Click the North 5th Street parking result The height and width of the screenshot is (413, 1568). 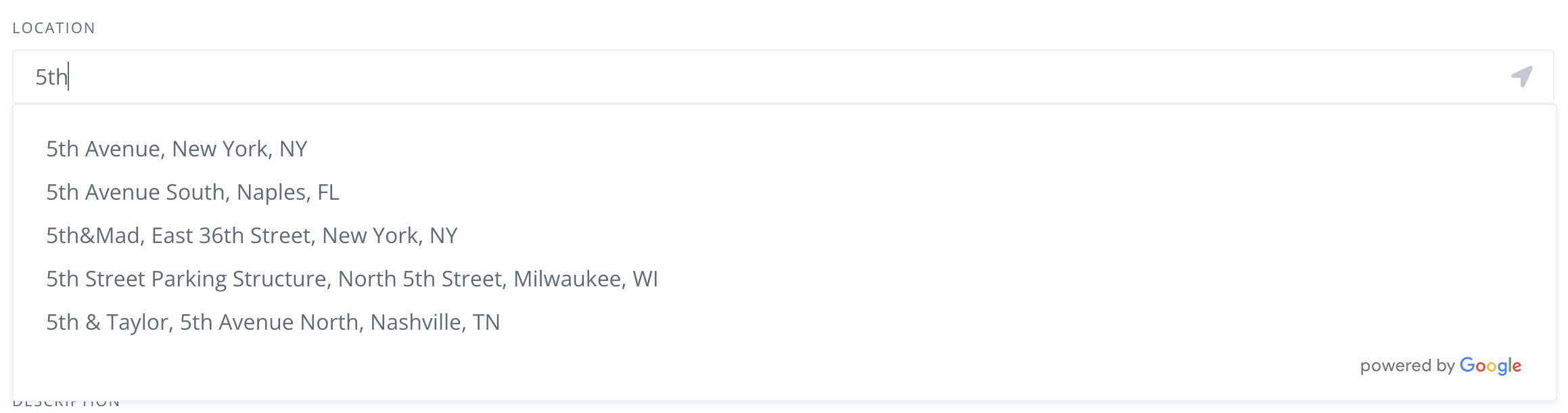(352, 279)
